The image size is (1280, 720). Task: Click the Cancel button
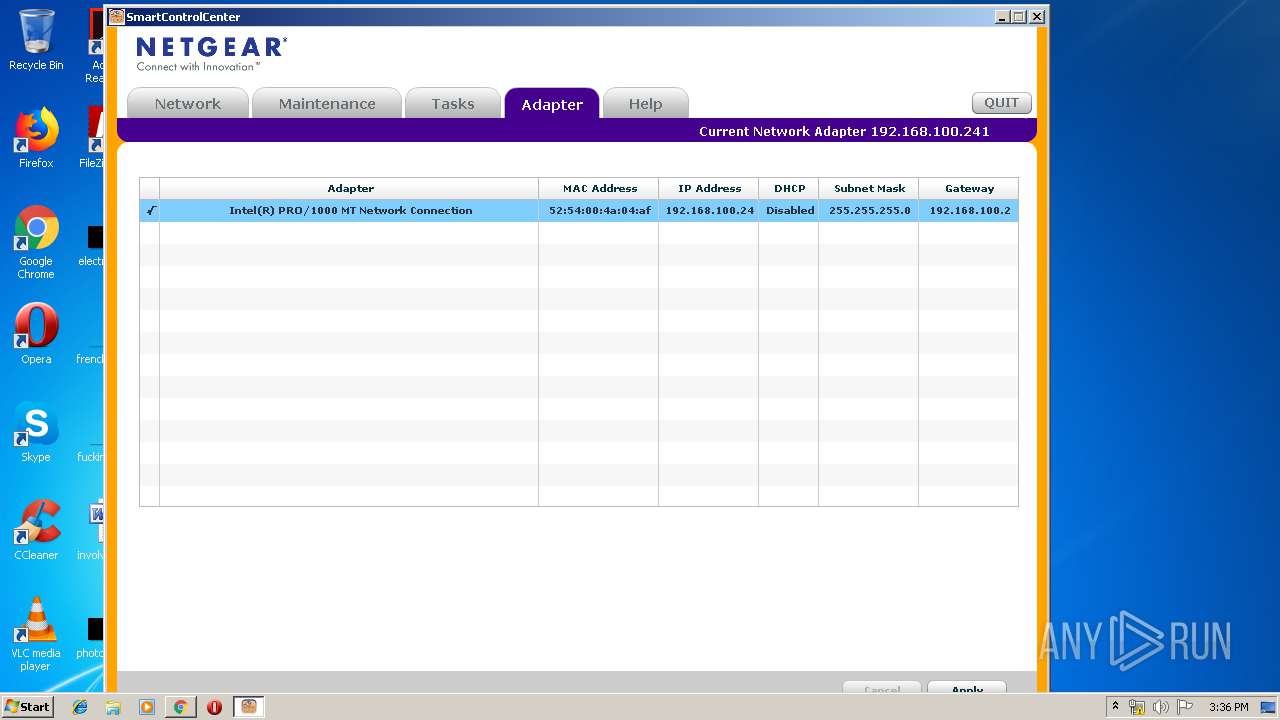coord(881,689)
